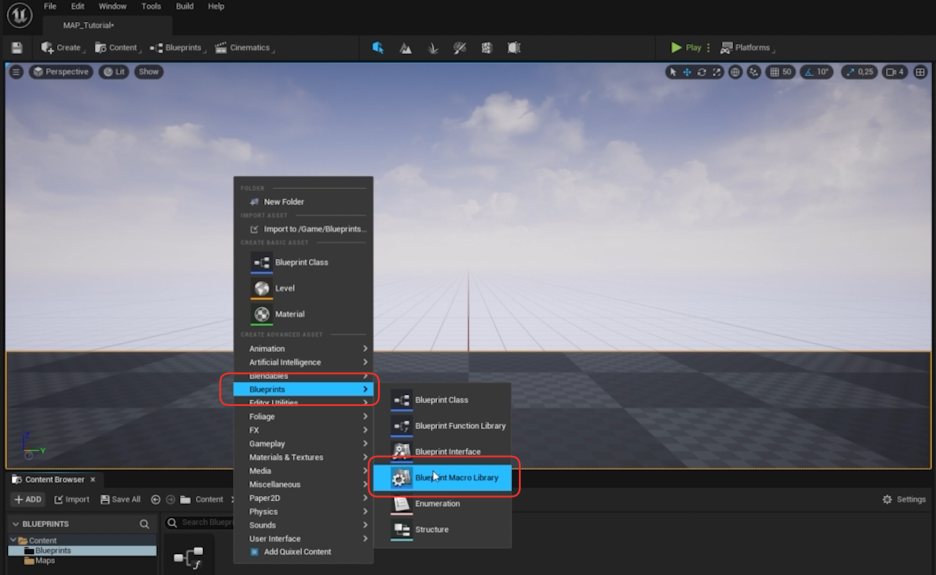Open the Window menu

click(x=112, y=6)
